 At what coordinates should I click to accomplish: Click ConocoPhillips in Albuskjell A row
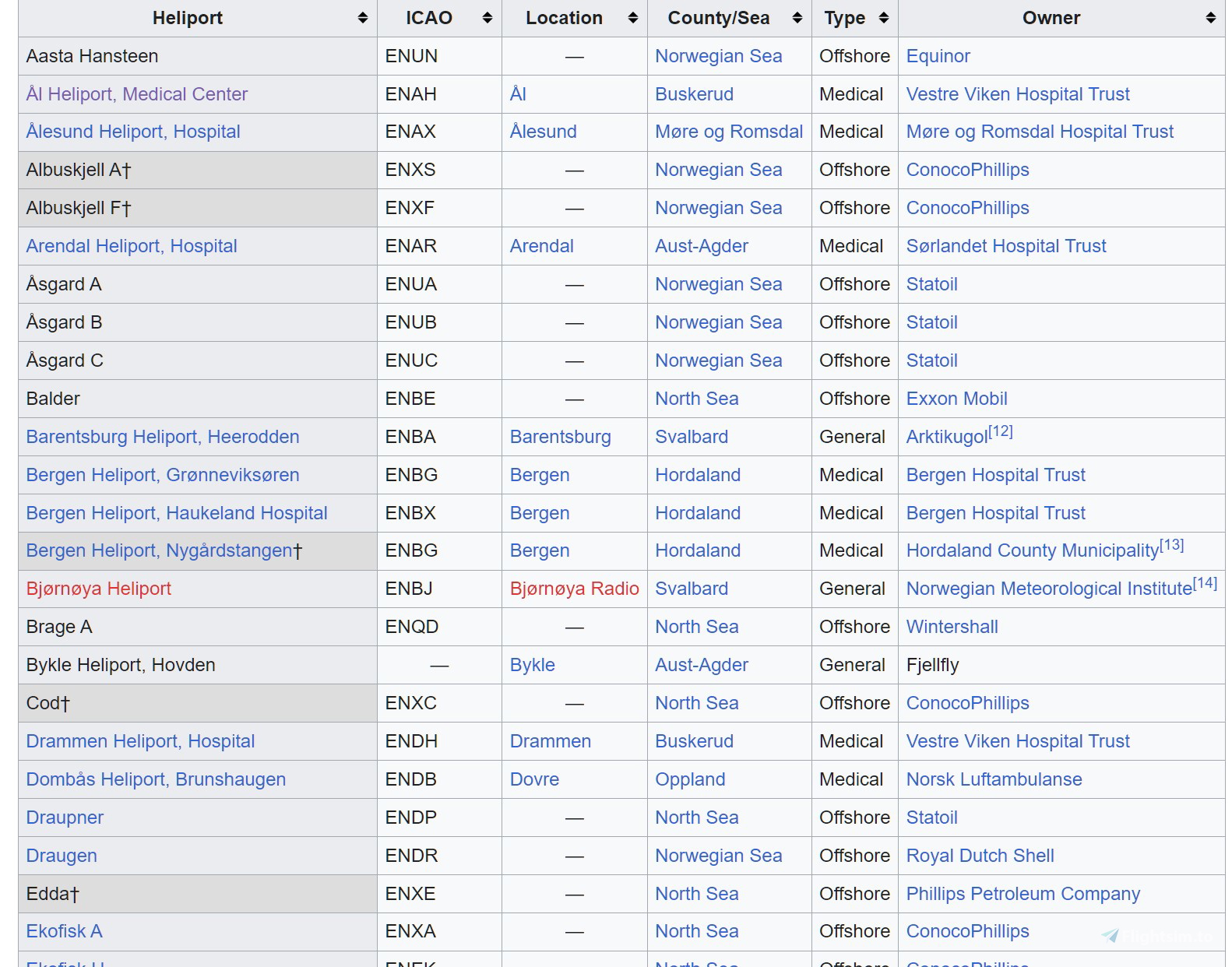(968, 170)
